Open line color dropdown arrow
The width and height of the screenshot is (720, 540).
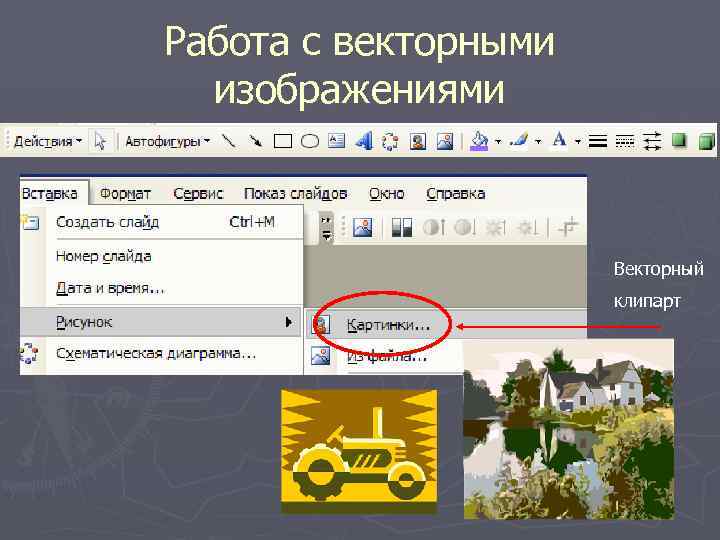pyautogui.click(x=538, y=141)
